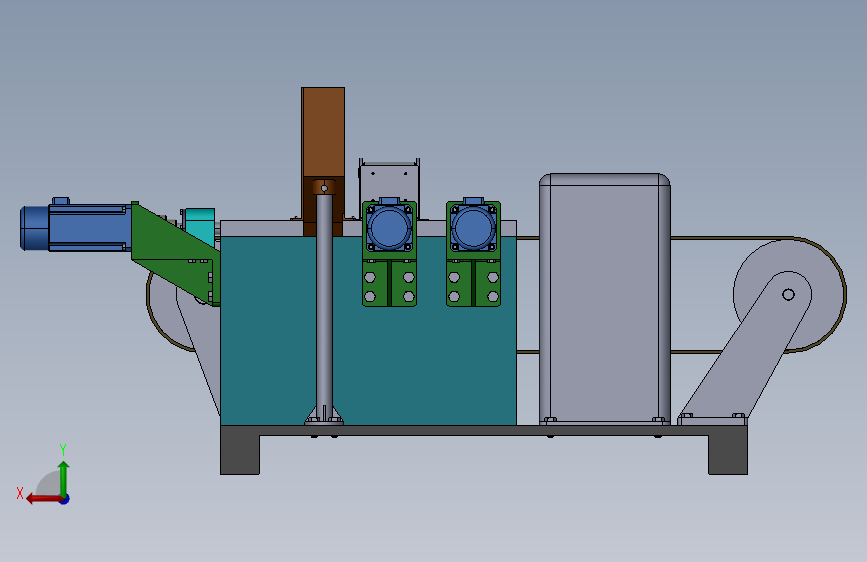Click the axle hole of the right pulley

(788, 295)
